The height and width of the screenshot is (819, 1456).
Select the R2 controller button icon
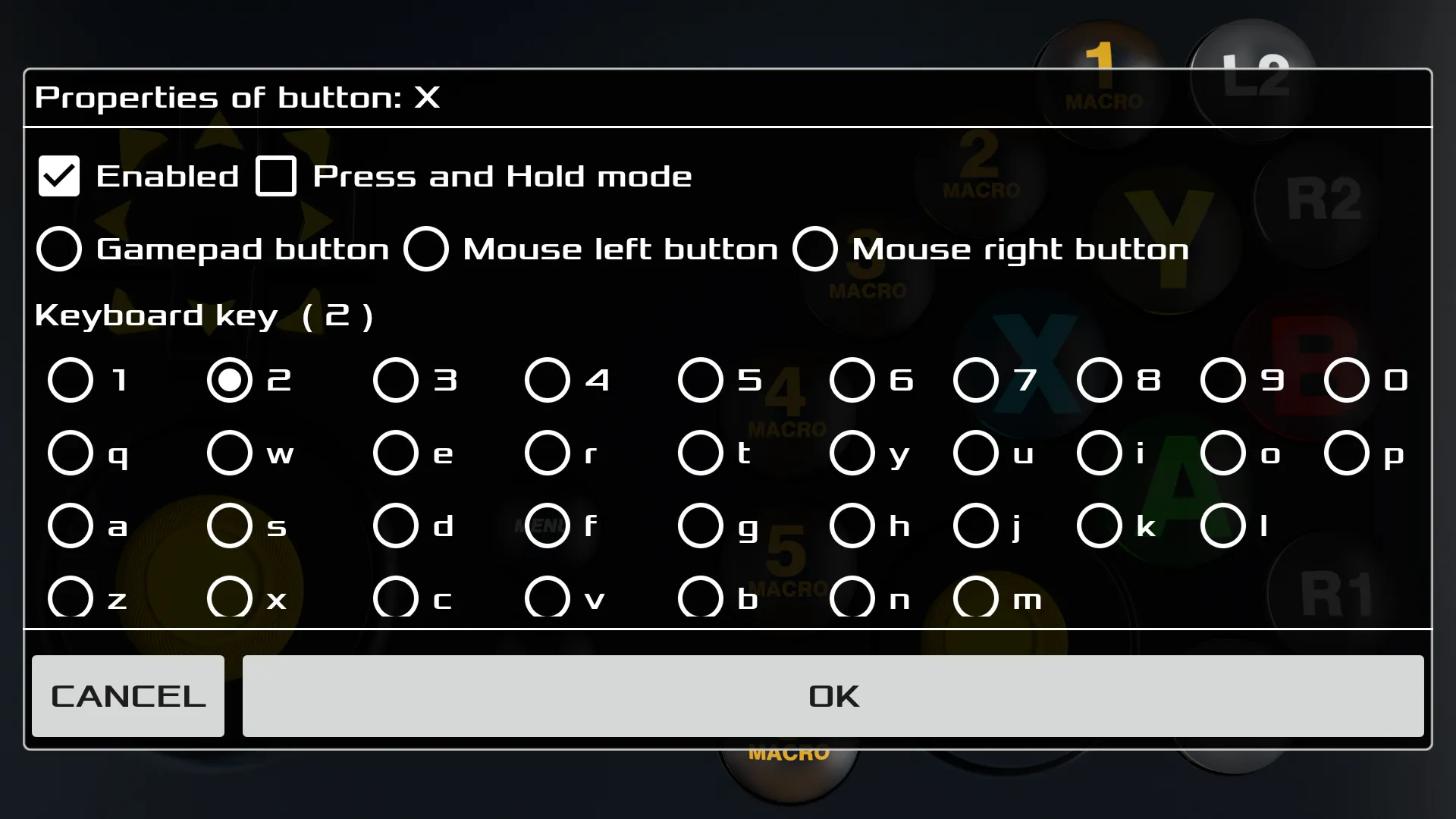[1322, 202]
